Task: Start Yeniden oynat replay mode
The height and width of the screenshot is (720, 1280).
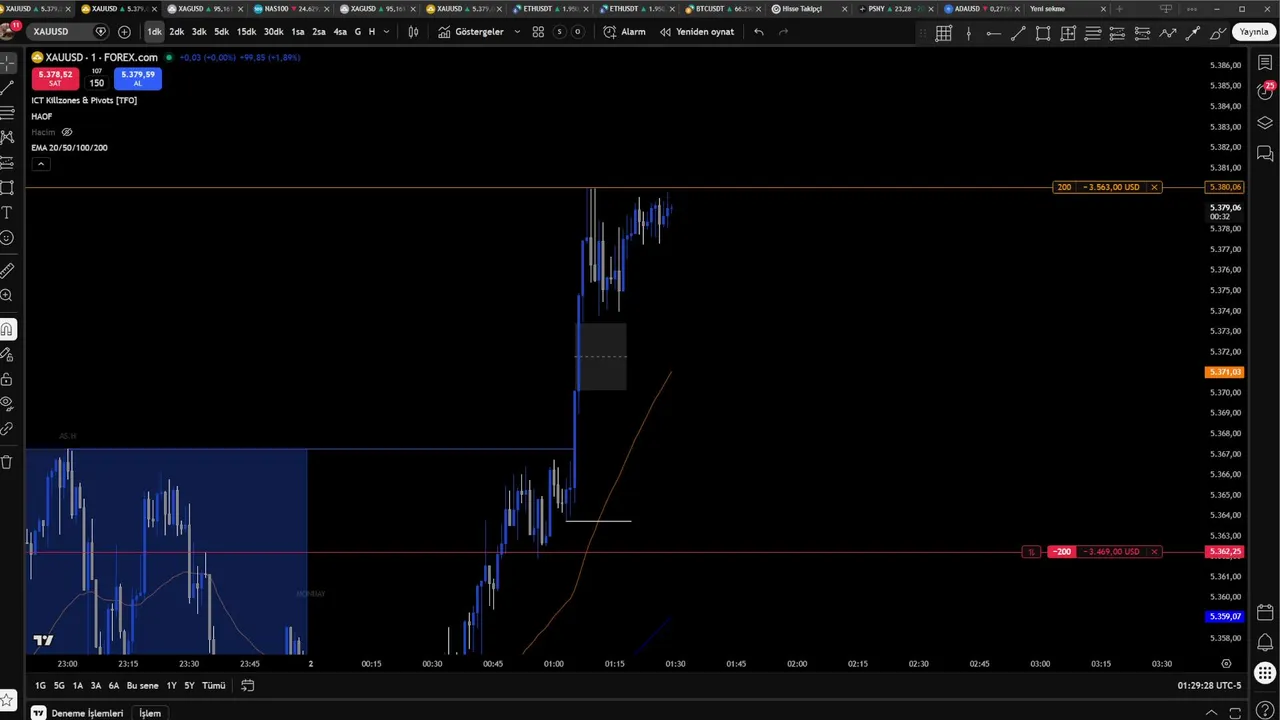Action: coord(696,32)
